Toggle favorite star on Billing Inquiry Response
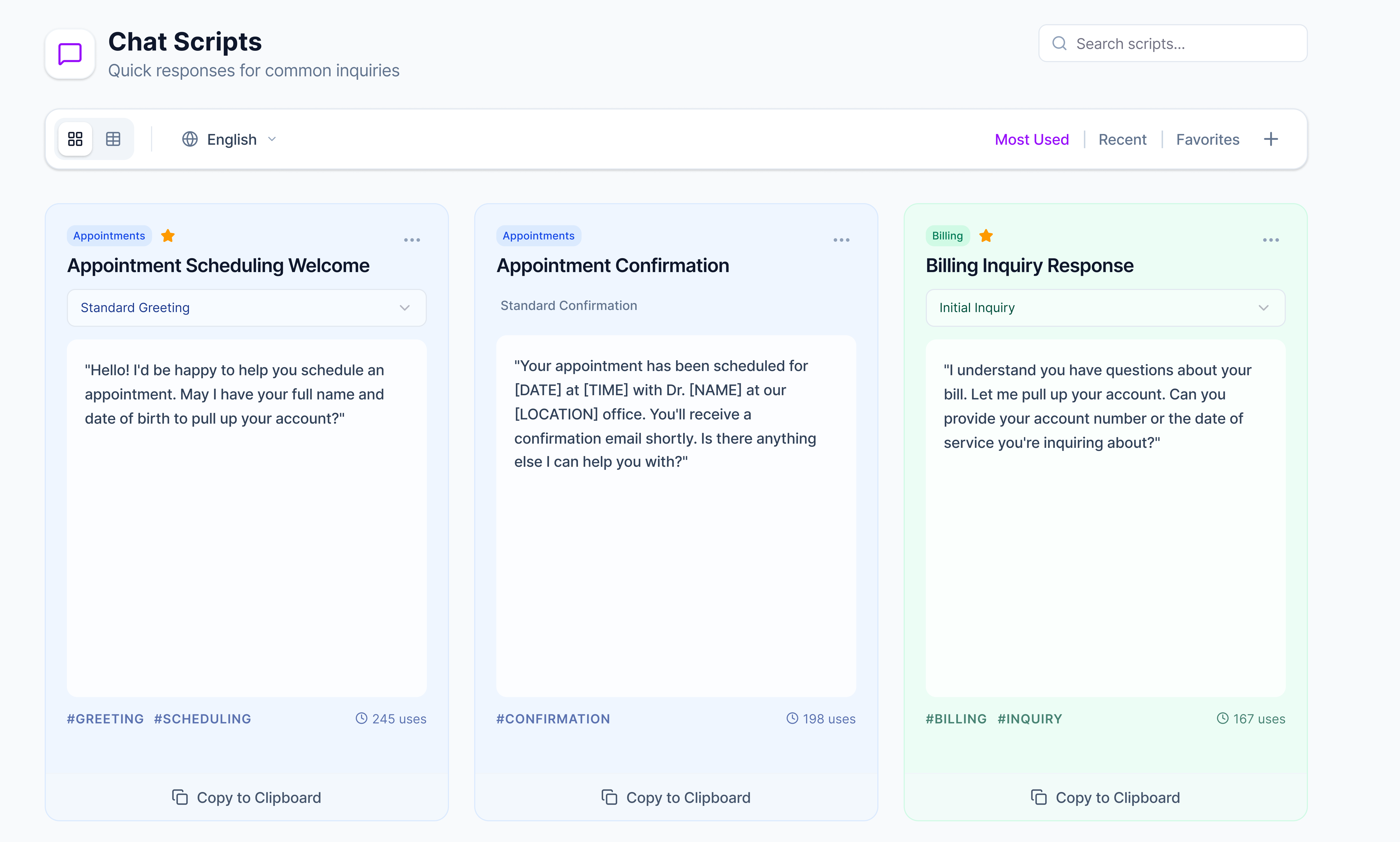Viewport: 1400px width, 842px height. tap(986, 236)
